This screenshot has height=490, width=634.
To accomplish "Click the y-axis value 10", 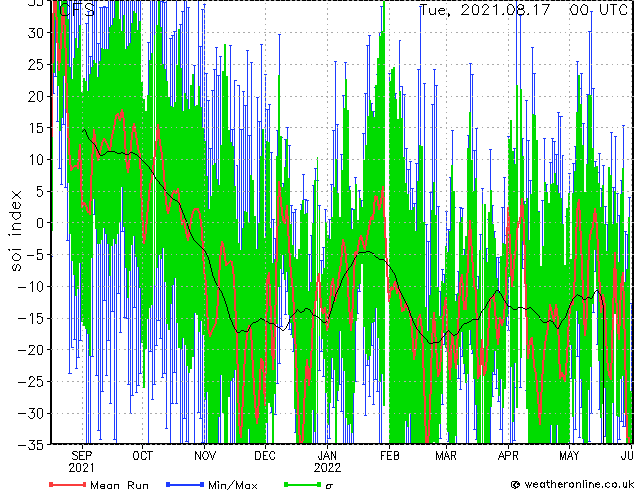I will pos(36,160).
